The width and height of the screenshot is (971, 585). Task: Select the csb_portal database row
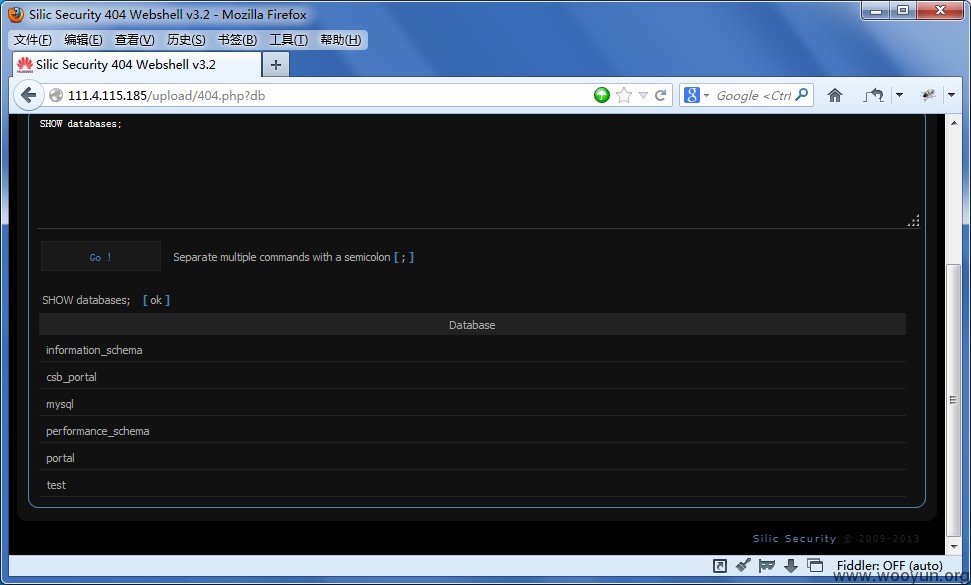click(472, 376)
